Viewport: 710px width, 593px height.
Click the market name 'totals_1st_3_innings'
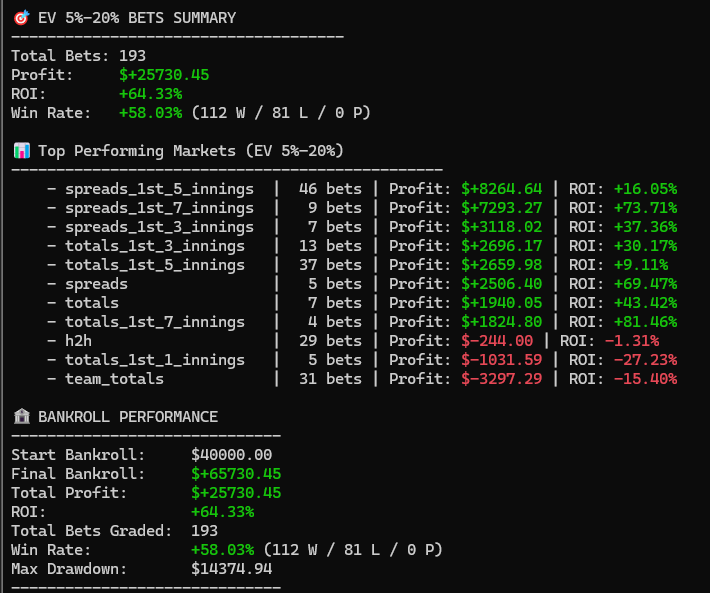pyautogui.click(x=155, y=246)
